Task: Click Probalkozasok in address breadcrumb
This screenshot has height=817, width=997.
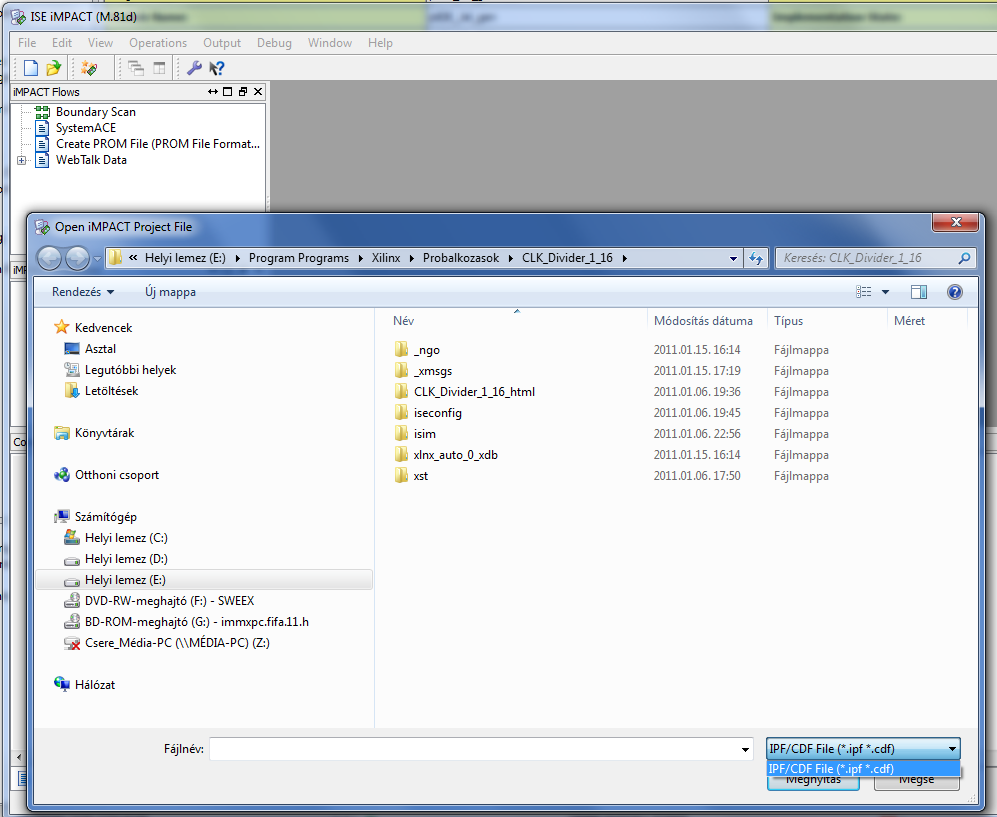Action: click(461, 257)
